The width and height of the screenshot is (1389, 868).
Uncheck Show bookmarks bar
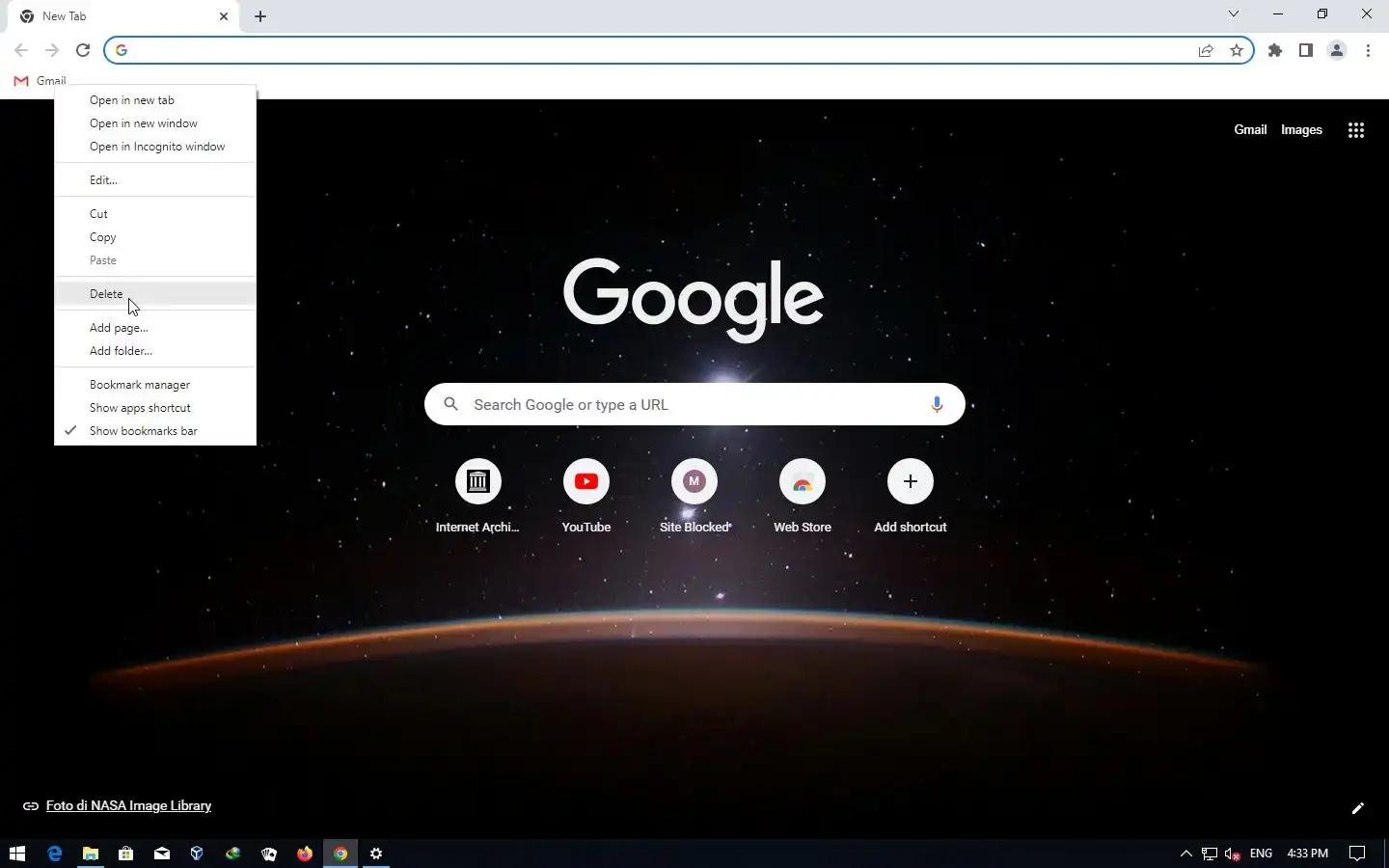[155, 431]
